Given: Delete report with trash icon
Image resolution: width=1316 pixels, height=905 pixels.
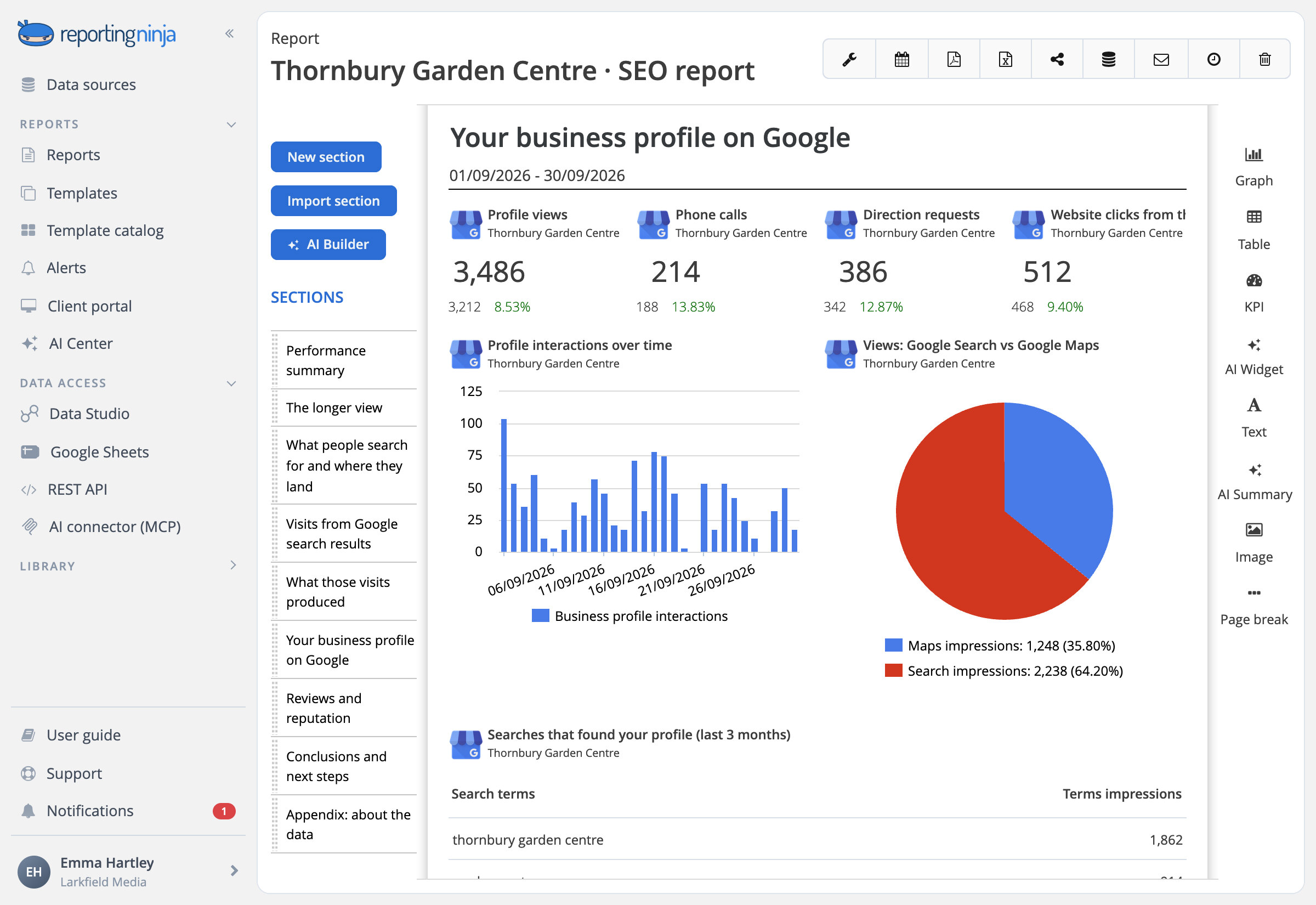Looking at the screenshot, I should [x=1265, y=59].
